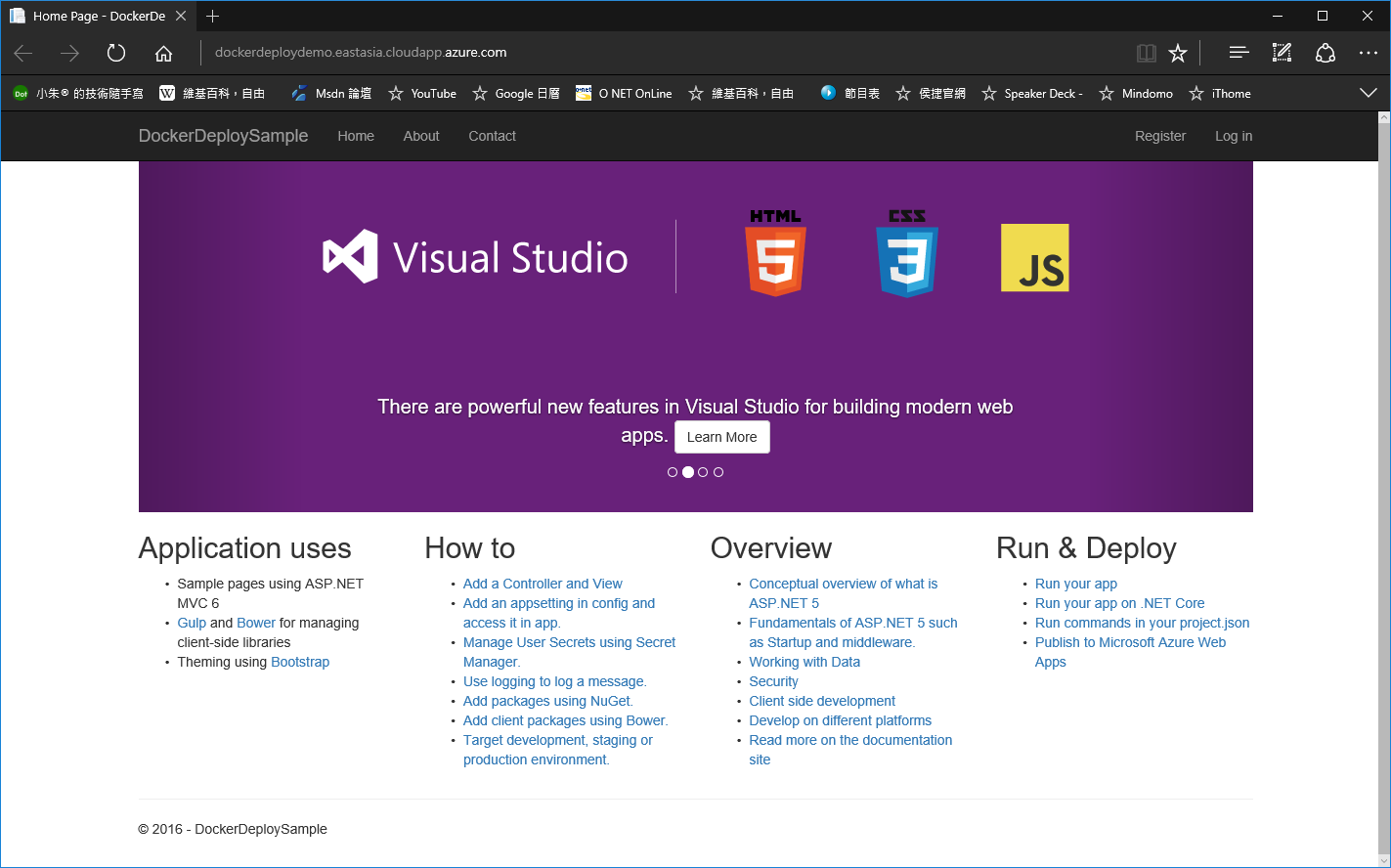
Task: Open Run commands in your project.json
Action: point(1142,623)
